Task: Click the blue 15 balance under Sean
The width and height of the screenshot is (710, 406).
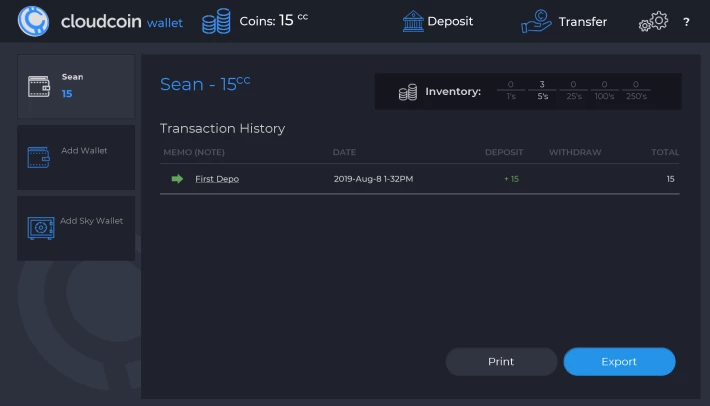Action: click(67, 94)
